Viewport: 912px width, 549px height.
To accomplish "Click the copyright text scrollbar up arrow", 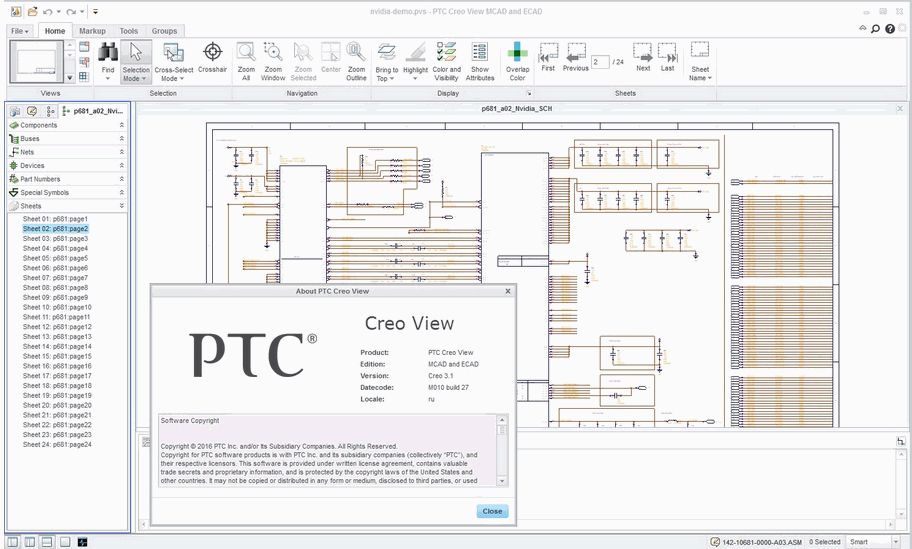I will coord(502,419).
